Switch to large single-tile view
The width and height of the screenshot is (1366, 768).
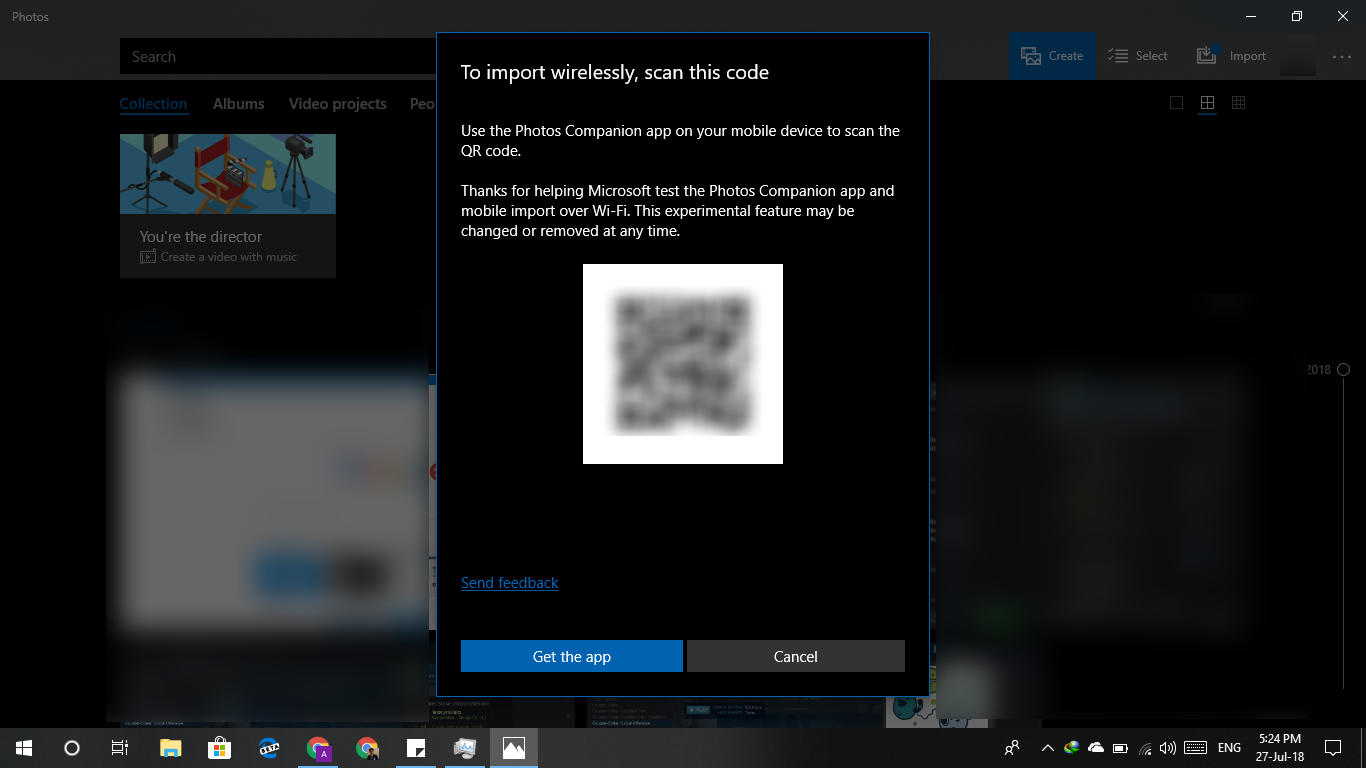tap(1176, 103)
